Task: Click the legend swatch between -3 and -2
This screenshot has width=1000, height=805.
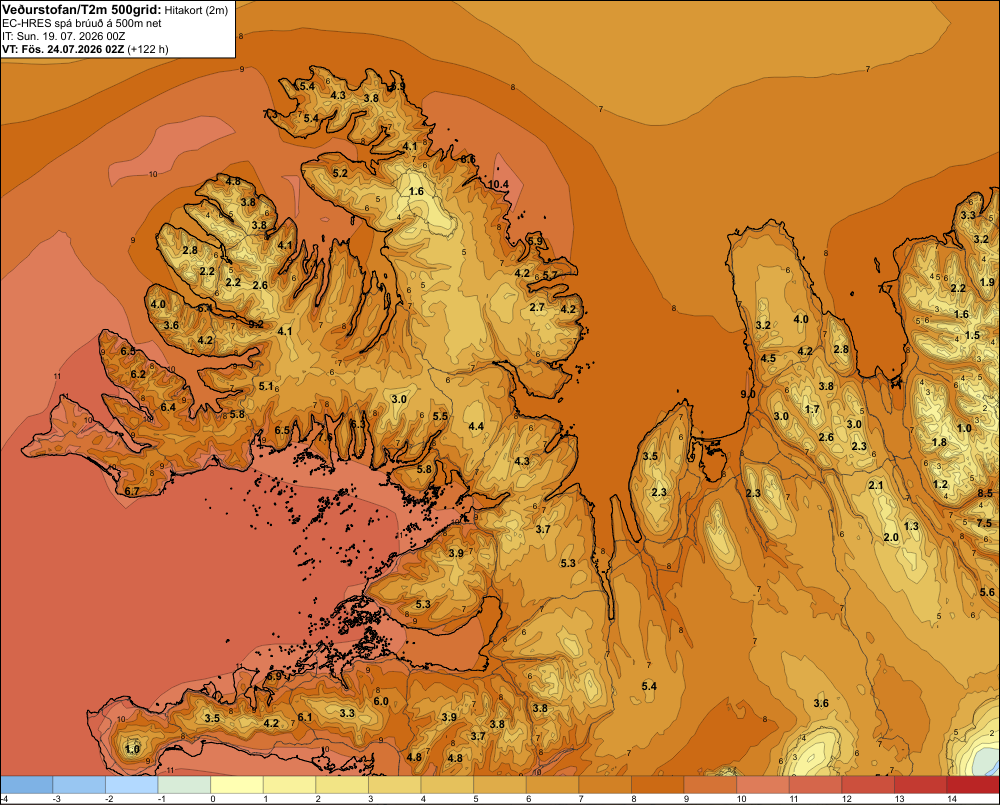Action: (x=79, y=785)
